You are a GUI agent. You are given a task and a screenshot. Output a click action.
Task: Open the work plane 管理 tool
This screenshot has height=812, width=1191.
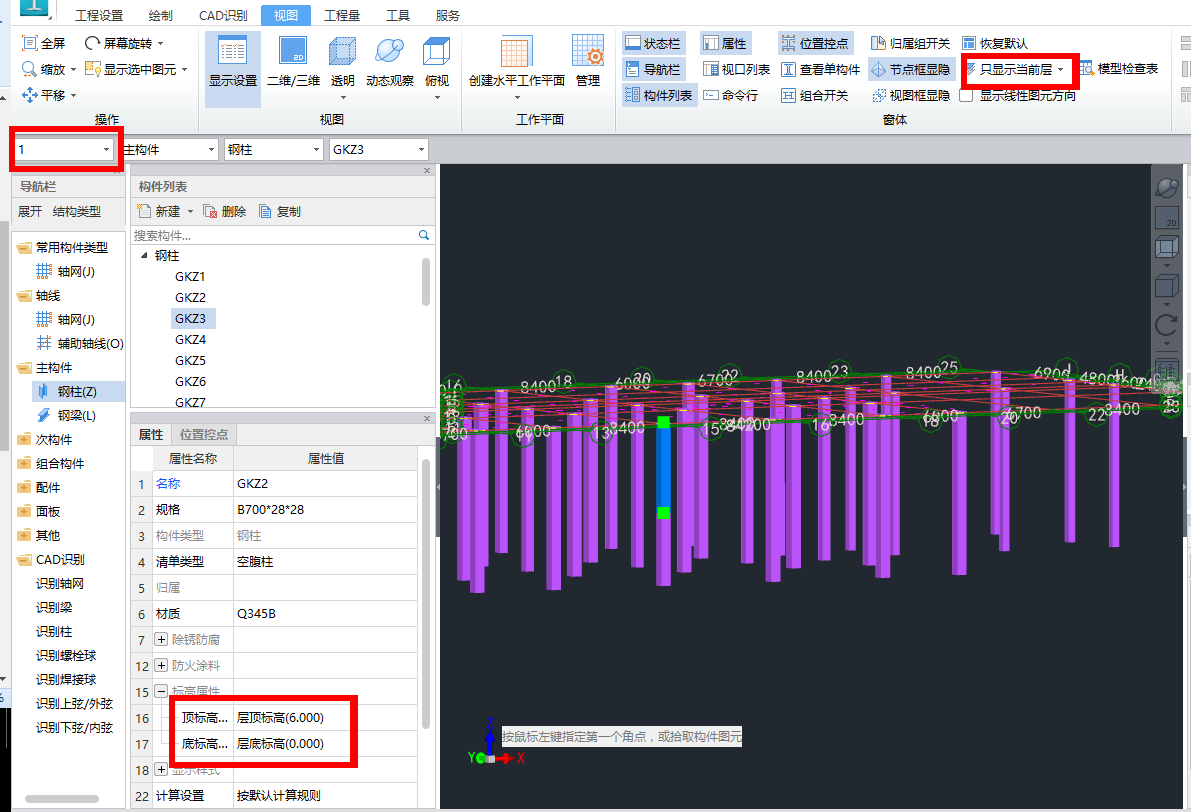point(588,62)
